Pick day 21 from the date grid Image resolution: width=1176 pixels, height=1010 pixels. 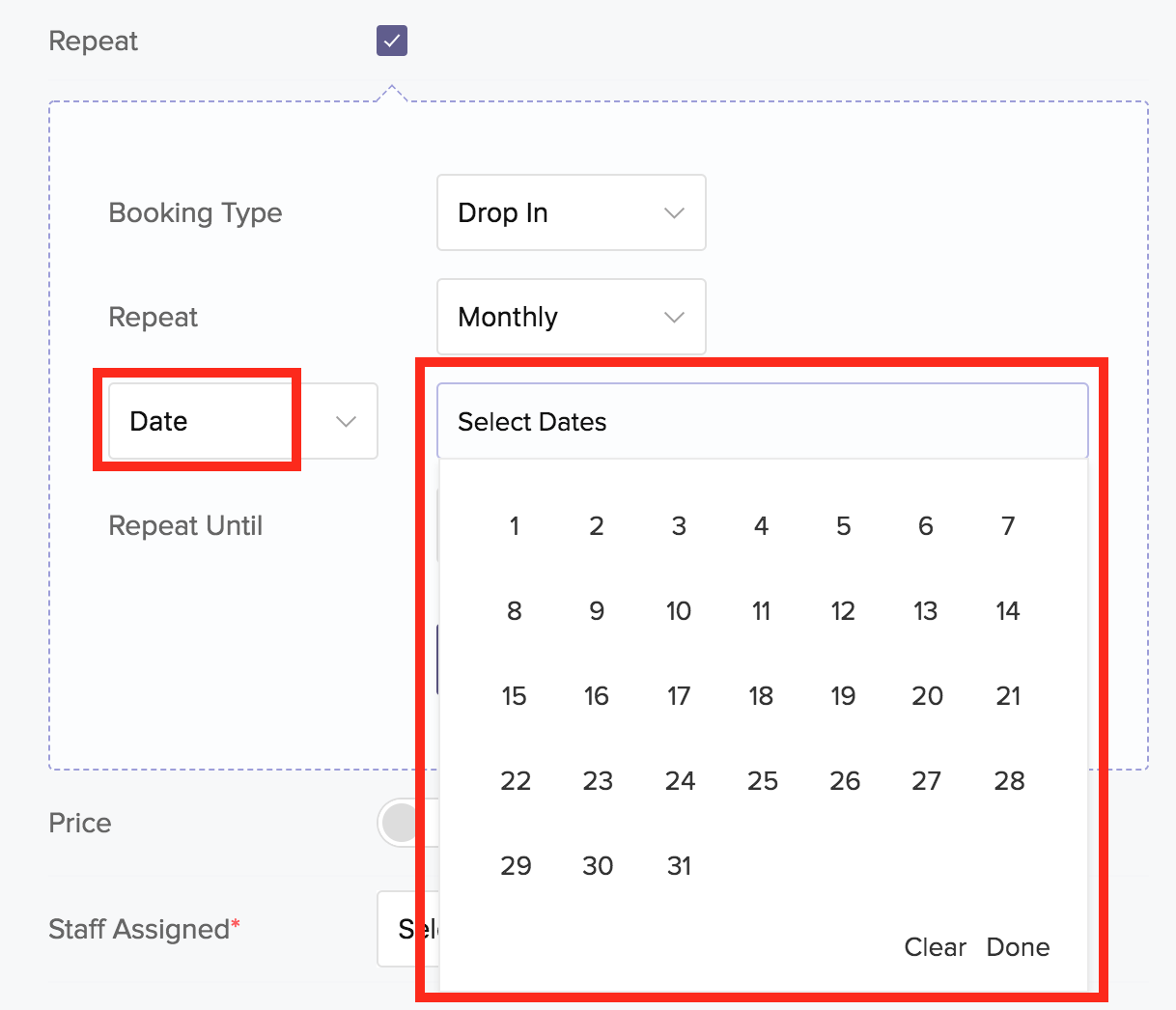click(1008, 696)
